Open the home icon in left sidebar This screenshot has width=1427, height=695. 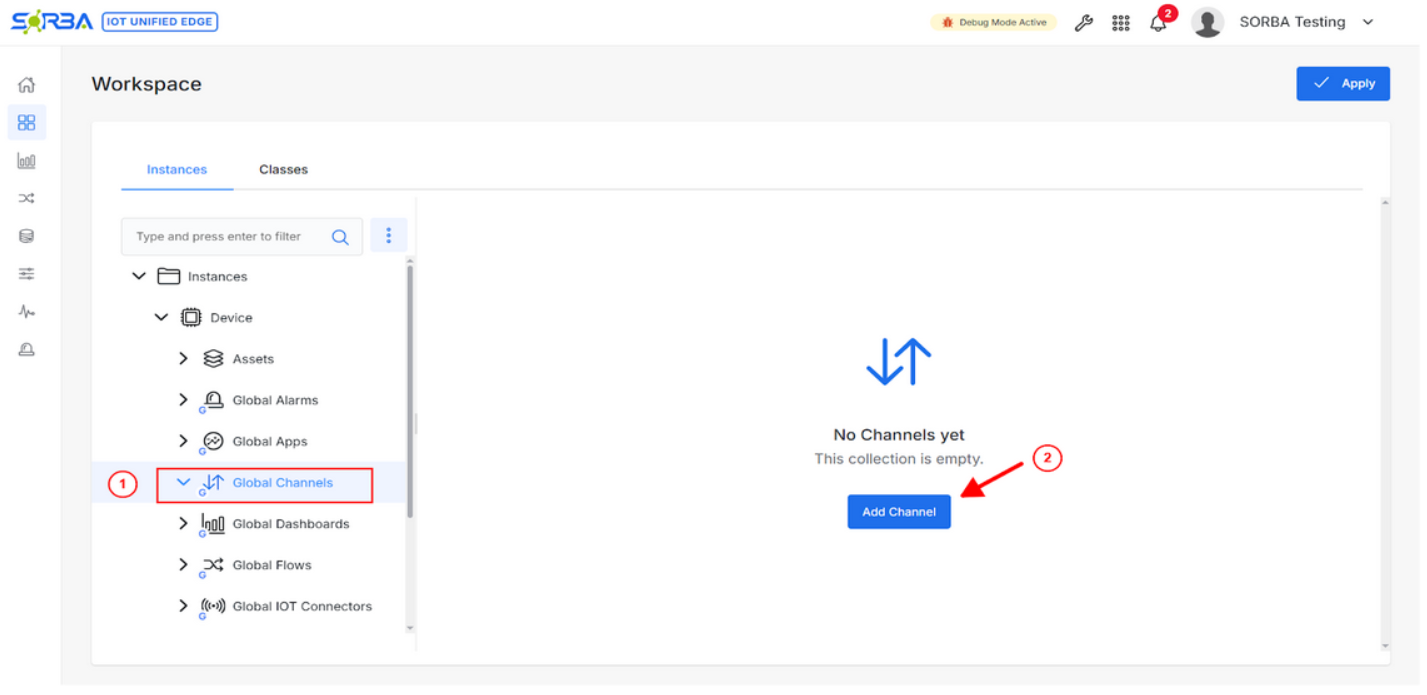coord(27,85)
